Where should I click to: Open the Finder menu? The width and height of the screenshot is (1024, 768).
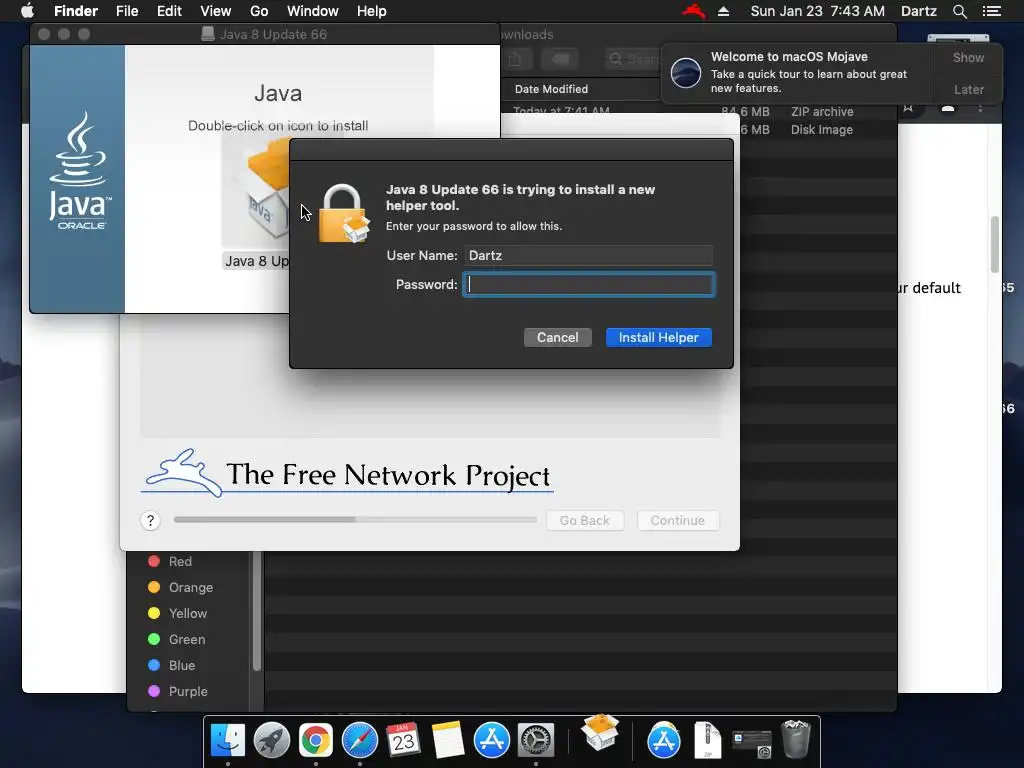tap(76, 11)
